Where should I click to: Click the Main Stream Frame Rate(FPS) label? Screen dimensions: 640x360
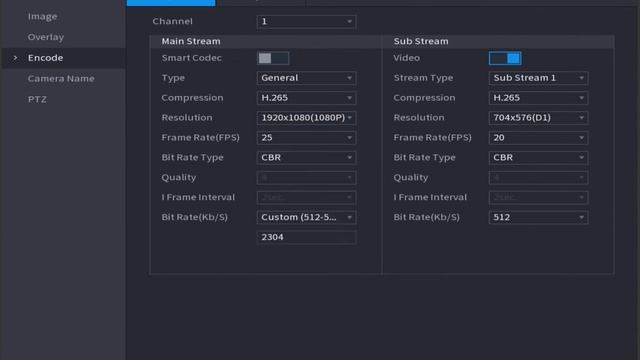tap(200, 138)
